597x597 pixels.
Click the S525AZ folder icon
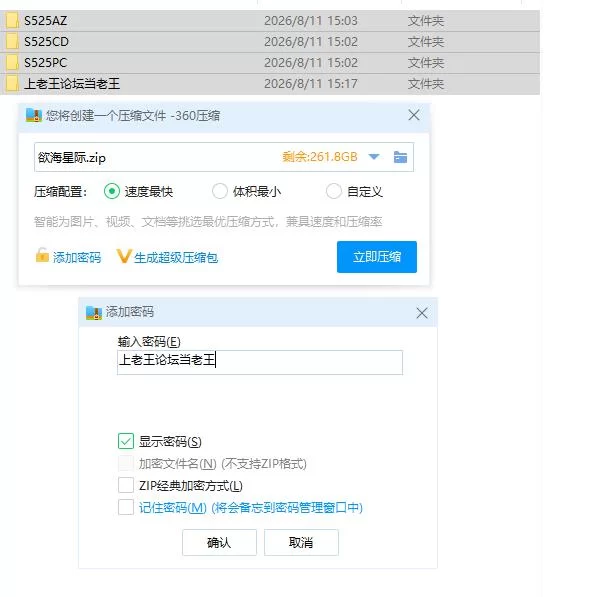coord(12,21)
